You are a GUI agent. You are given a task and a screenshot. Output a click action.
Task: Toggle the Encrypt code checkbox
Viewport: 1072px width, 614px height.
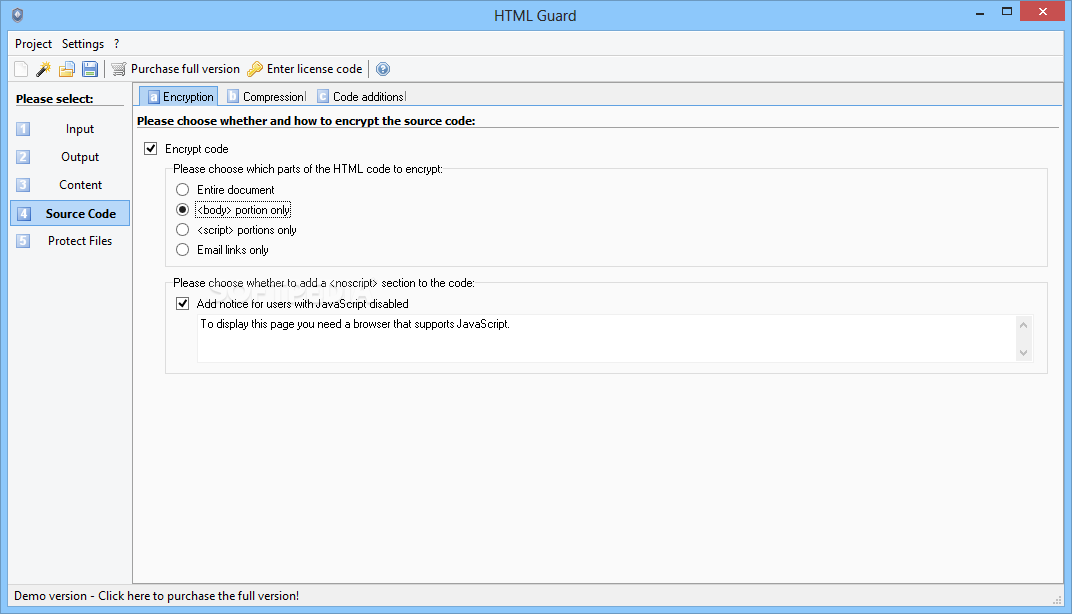pyautogui.click(x=151, y=148)
